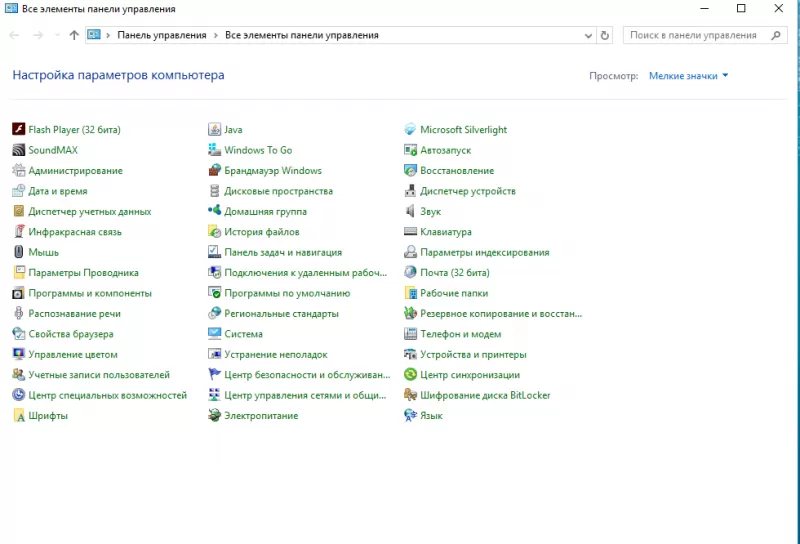Click the SoundMAX icon

18,150
